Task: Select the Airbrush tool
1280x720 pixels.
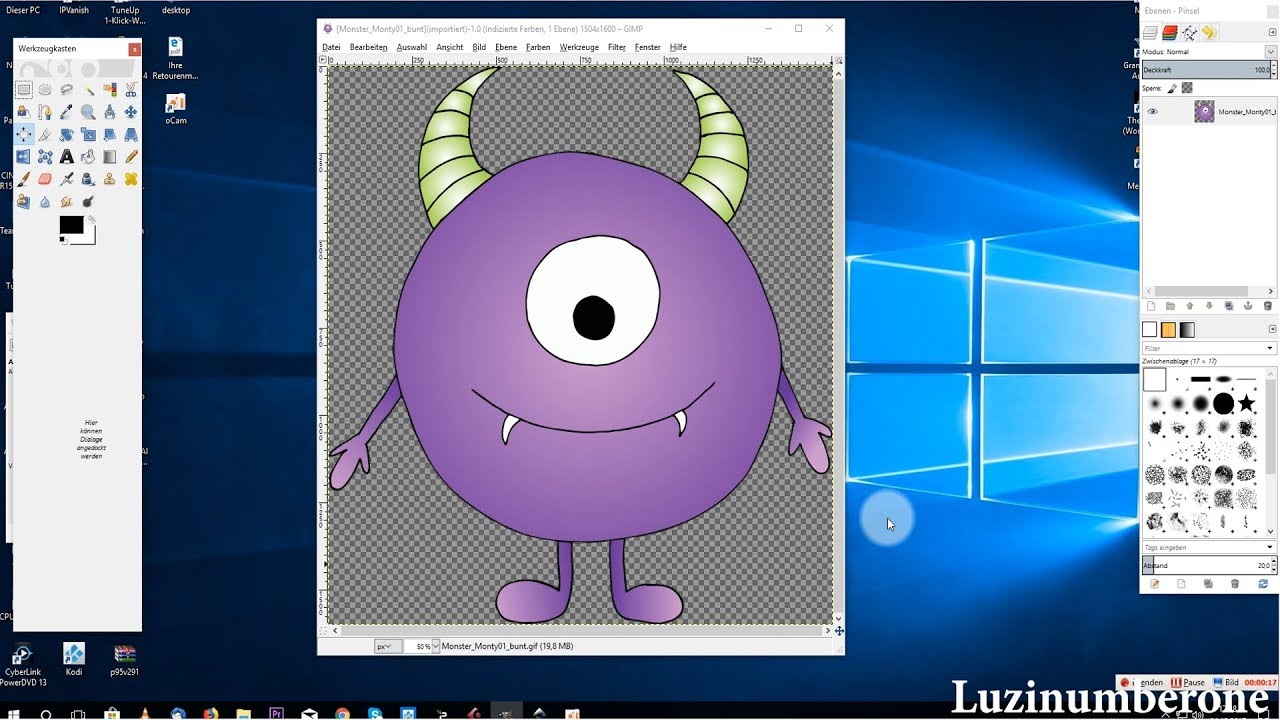Action: click(x=66, y=179)
